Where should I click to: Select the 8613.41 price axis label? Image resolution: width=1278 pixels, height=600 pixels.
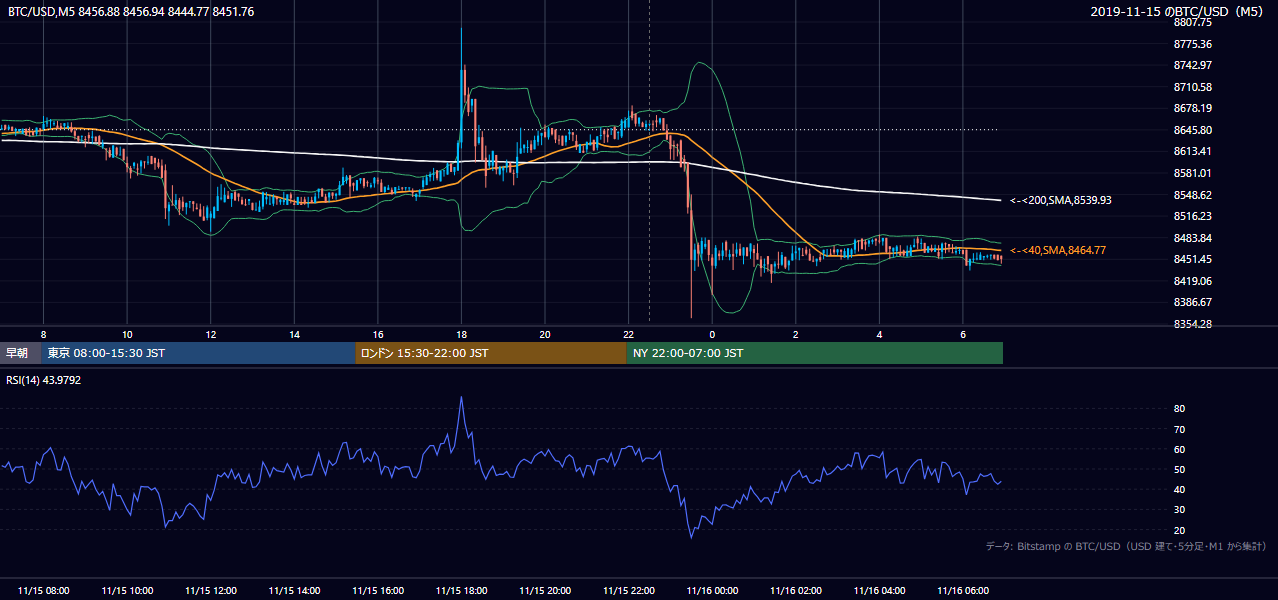1193,151
